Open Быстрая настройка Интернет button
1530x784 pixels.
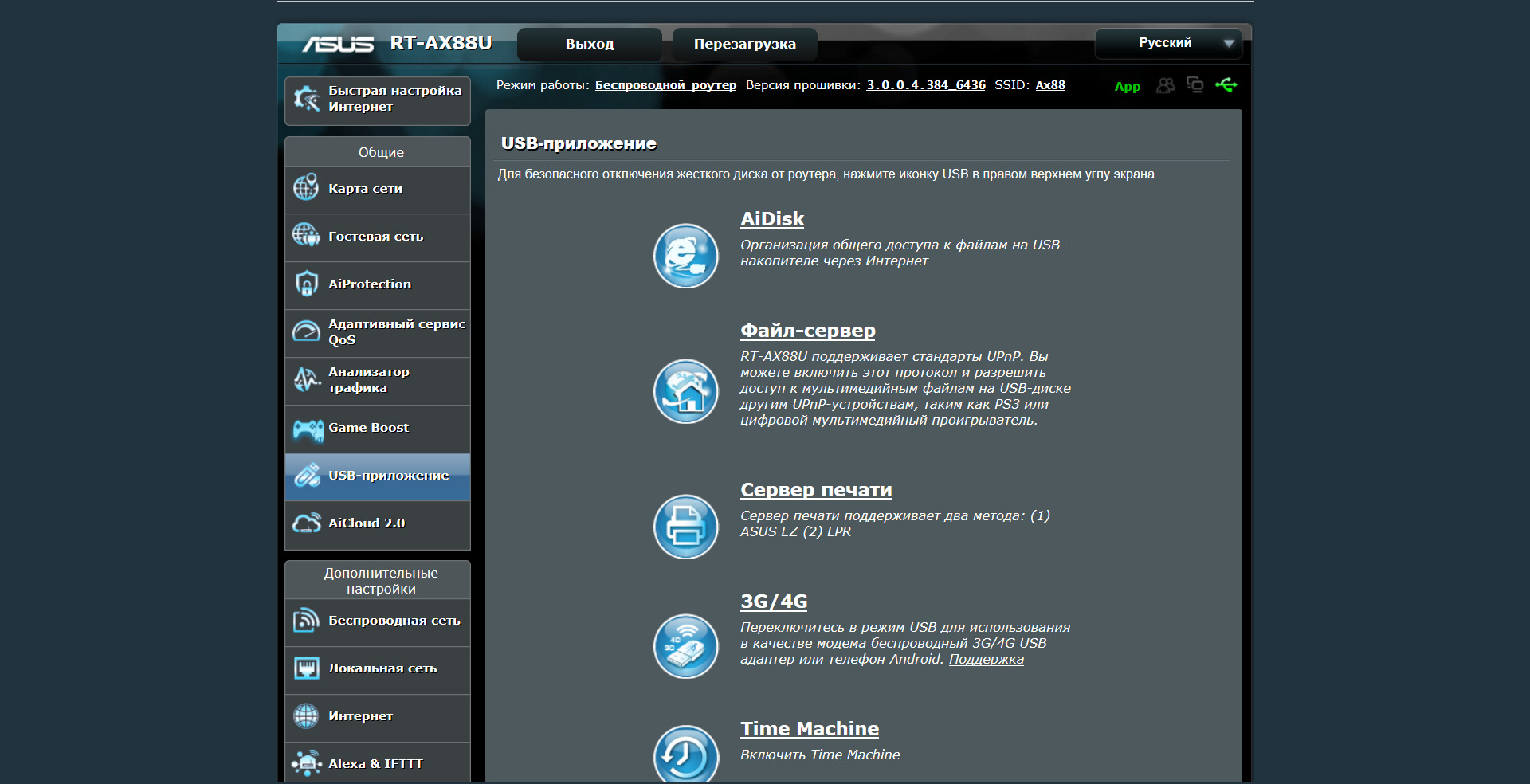click(x=378, y=100)
